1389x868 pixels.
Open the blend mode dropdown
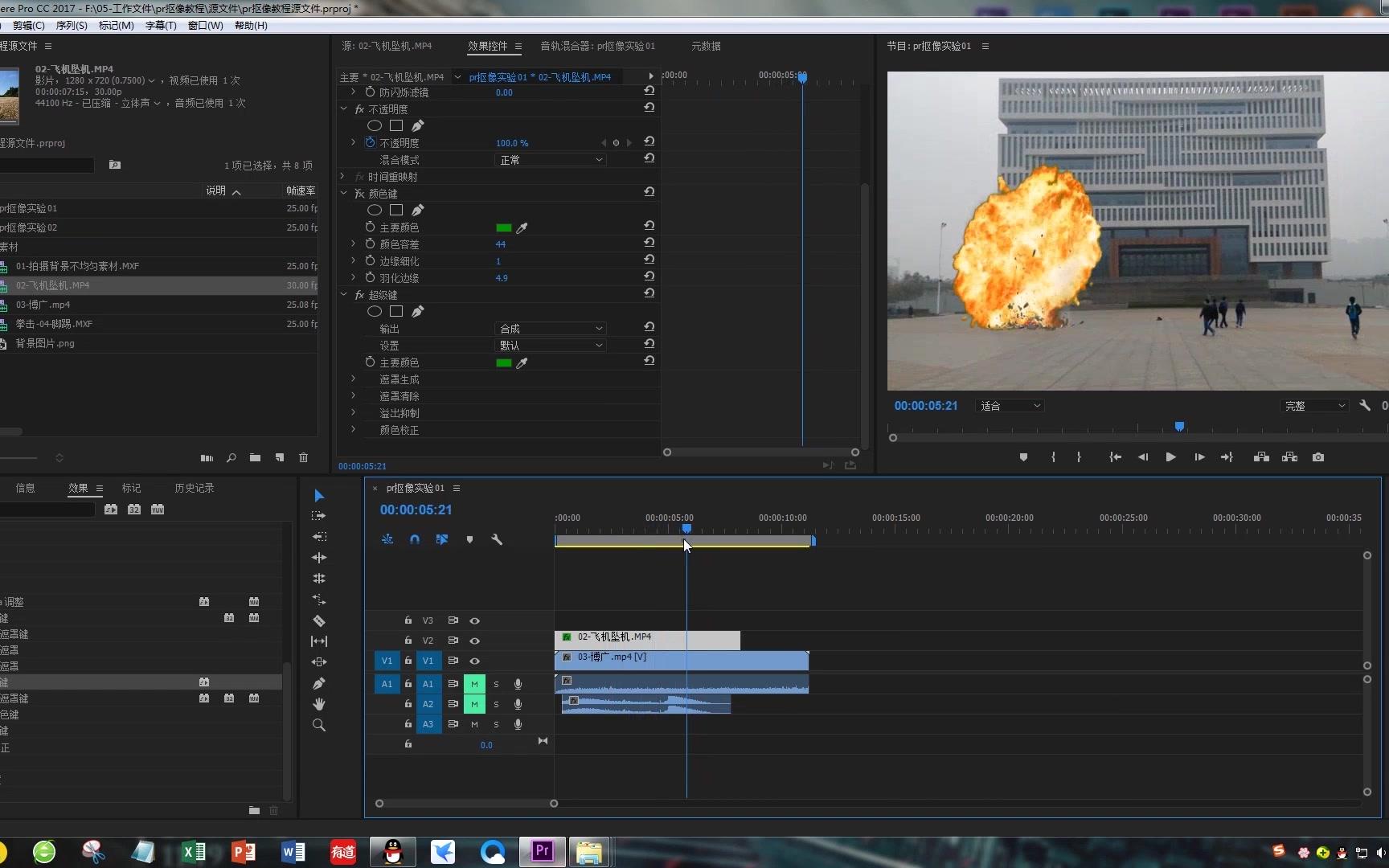(550, 160)
